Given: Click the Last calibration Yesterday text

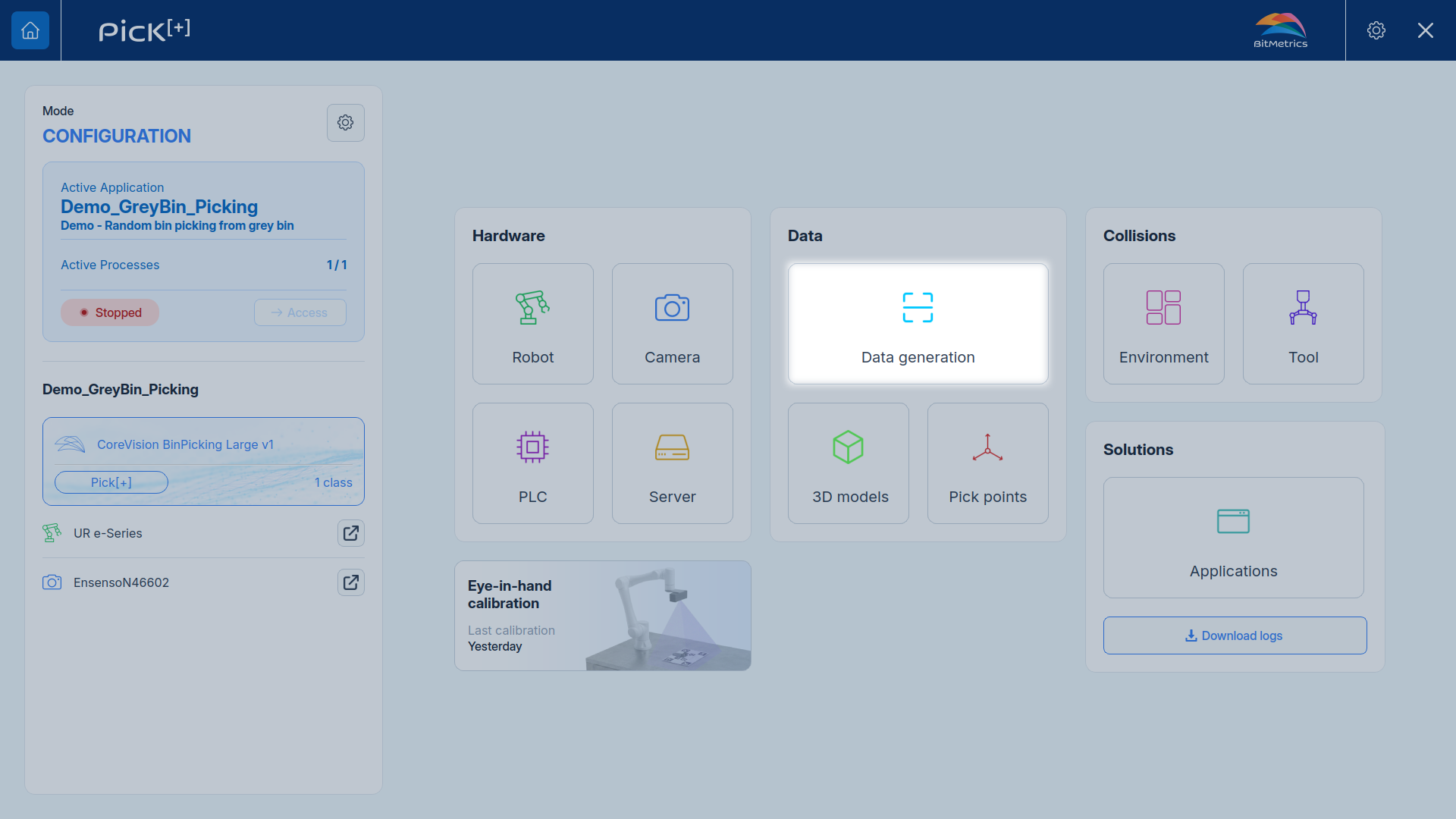Looking at the screenshot, I should coord(511,639).
